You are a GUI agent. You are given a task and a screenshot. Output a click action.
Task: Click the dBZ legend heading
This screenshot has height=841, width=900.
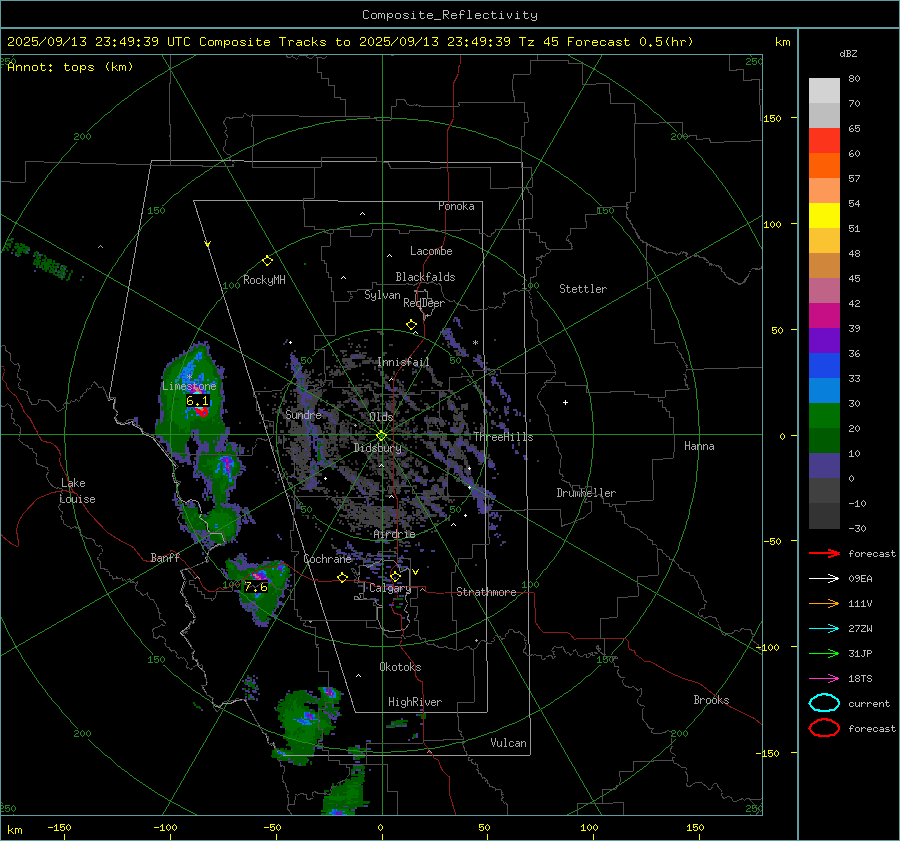[848, 53]
